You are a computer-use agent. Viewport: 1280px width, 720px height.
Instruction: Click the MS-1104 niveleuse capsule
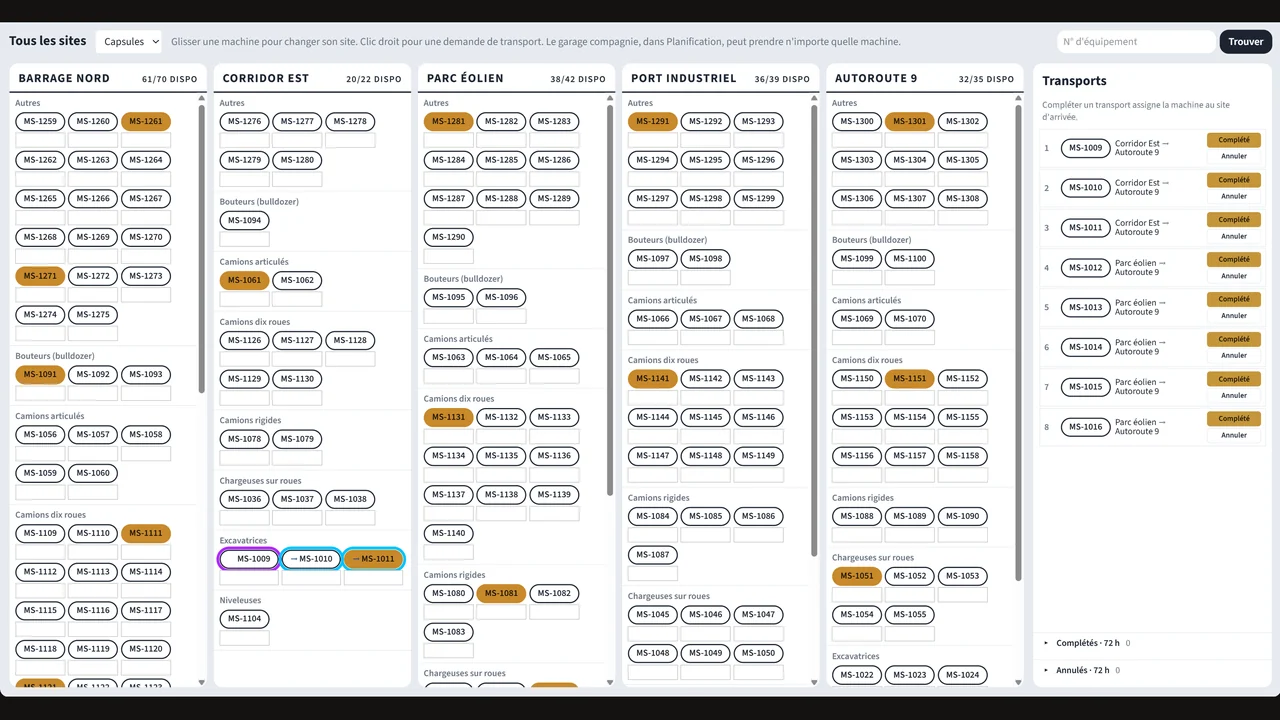244,619
